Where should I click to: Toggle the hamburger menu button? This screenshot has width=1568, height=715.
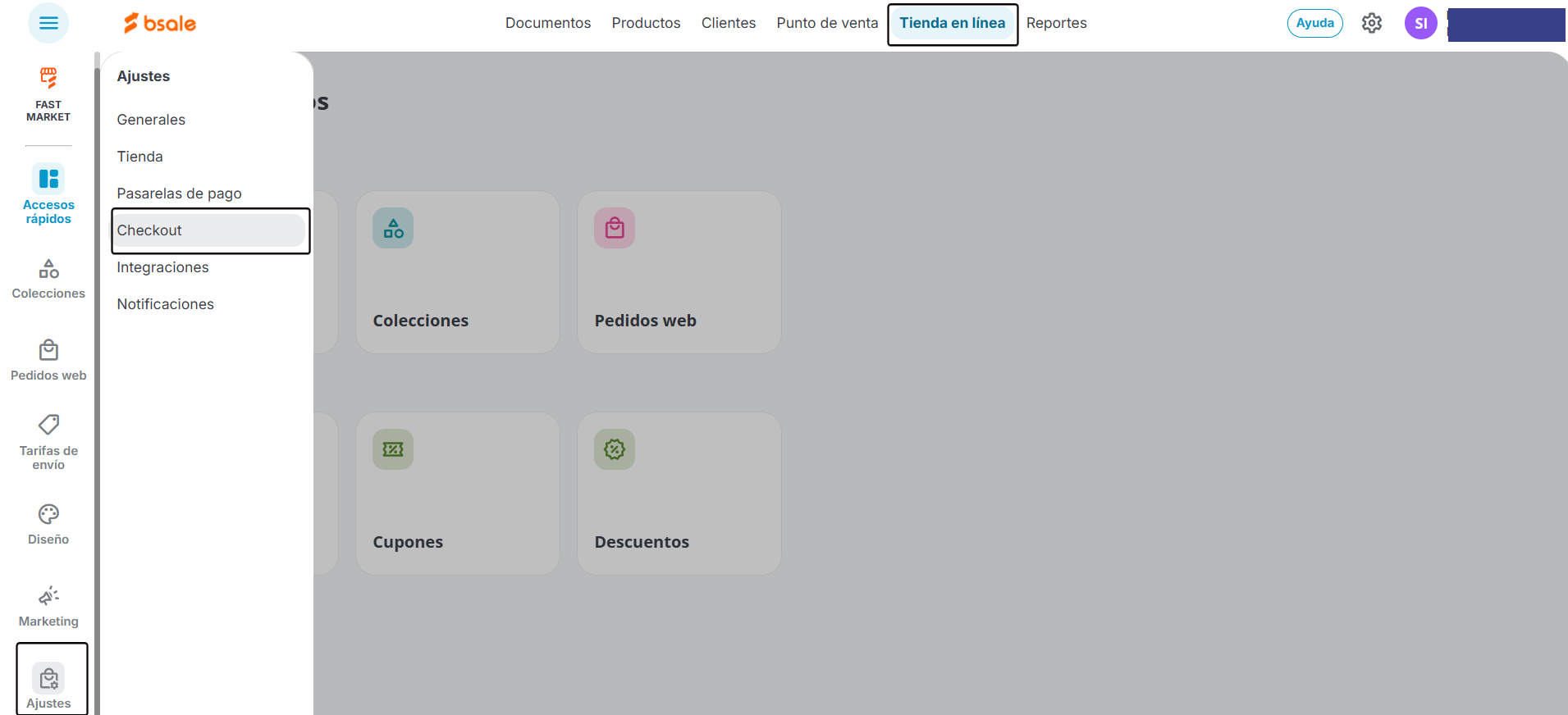click(48, 23)
